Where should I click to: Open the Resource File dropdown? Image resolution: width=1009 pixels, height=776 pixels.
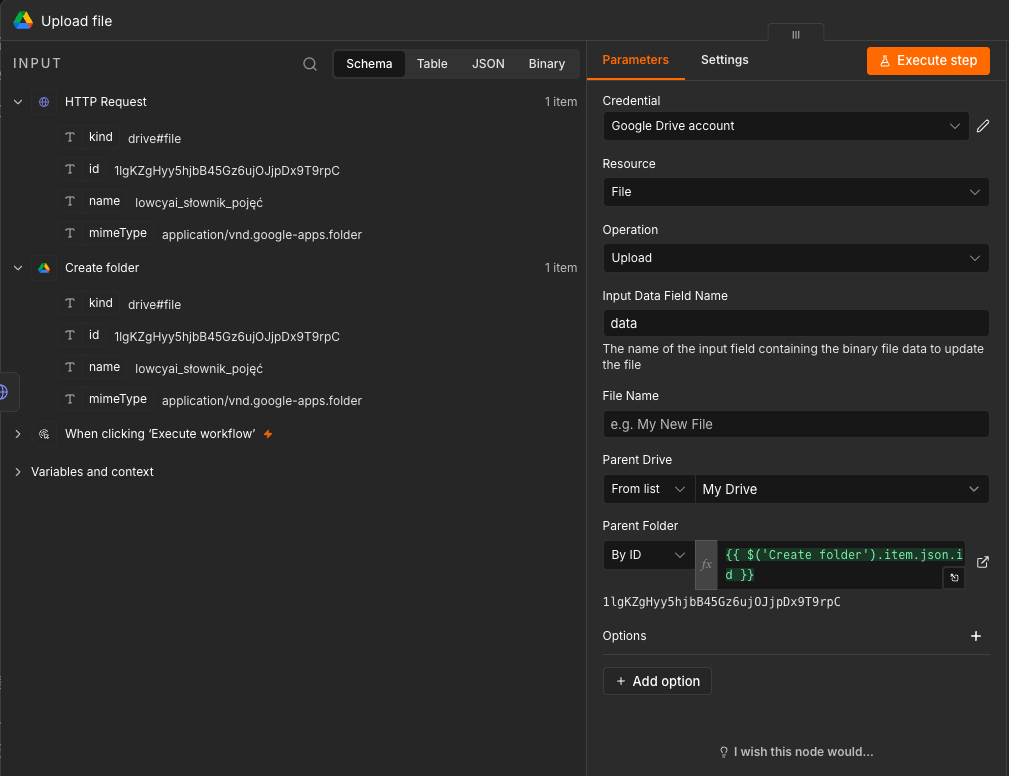pyautogui.click(x=795, y=192)
